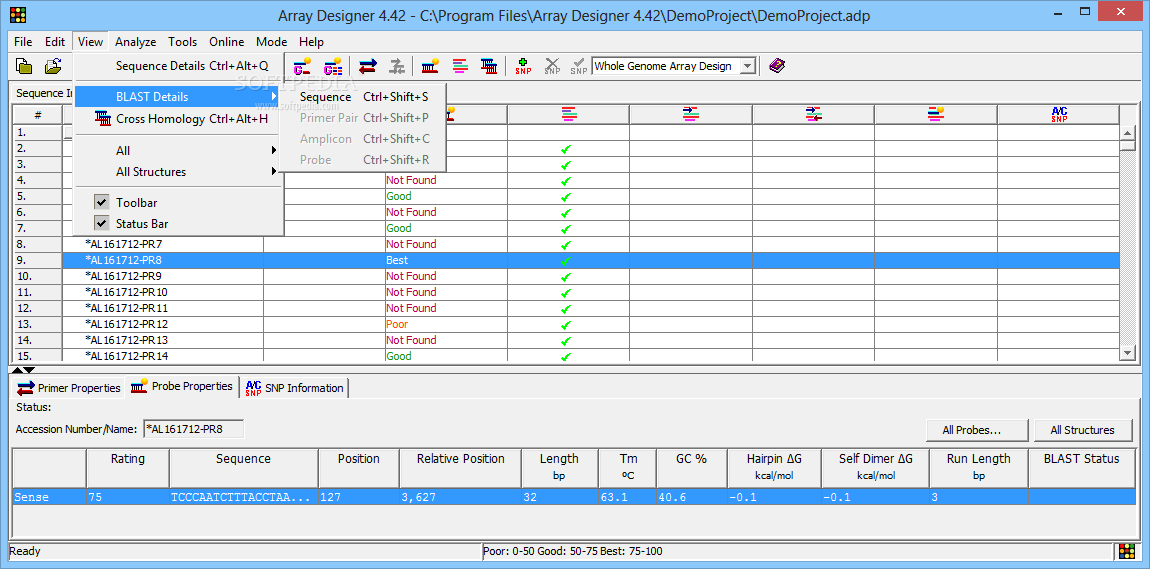Open the File menu
The width and height of the screenshot is (1150, 569).
23,42
